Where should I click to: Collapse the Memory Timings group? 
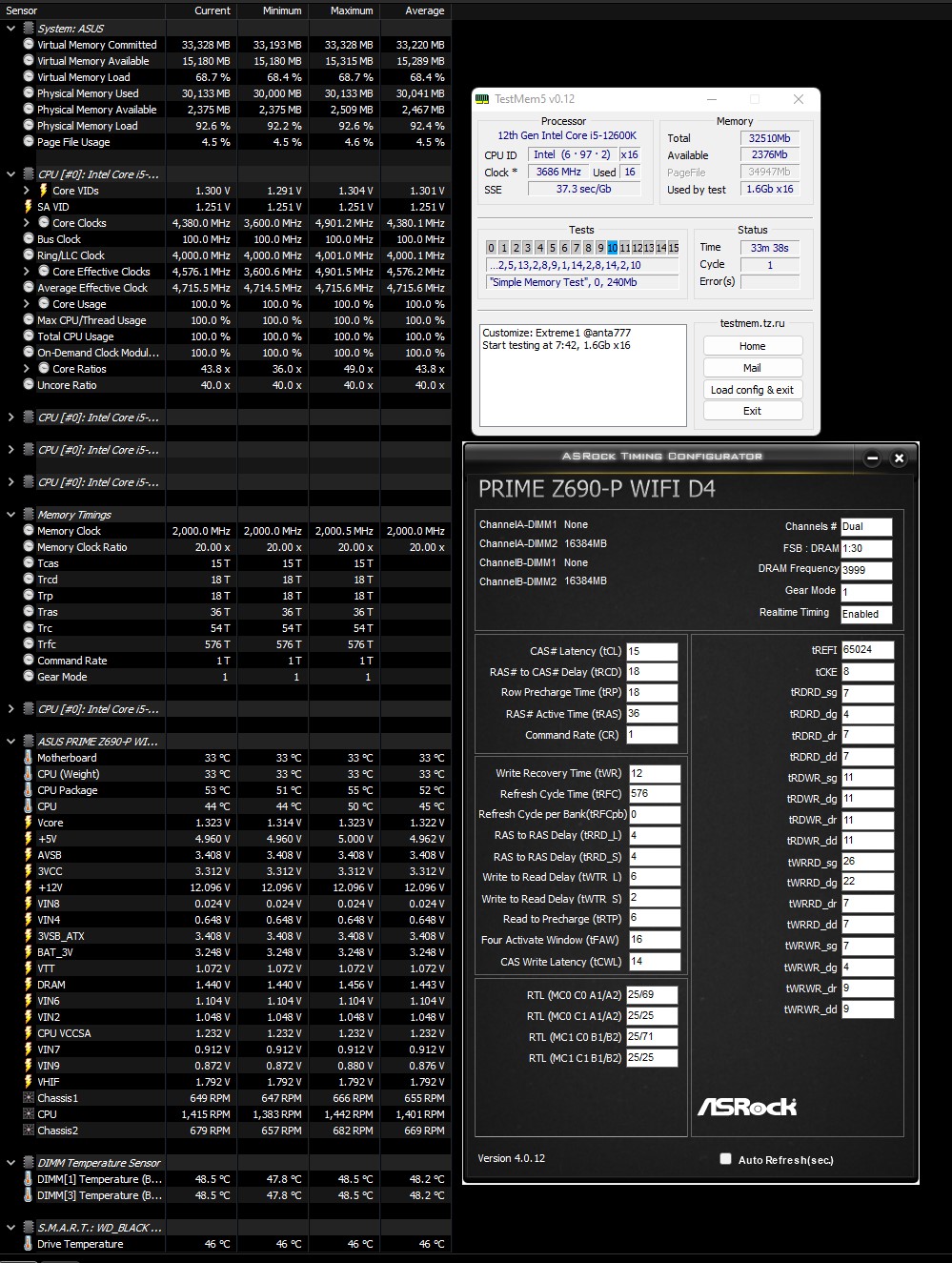(x=11, y=515)
